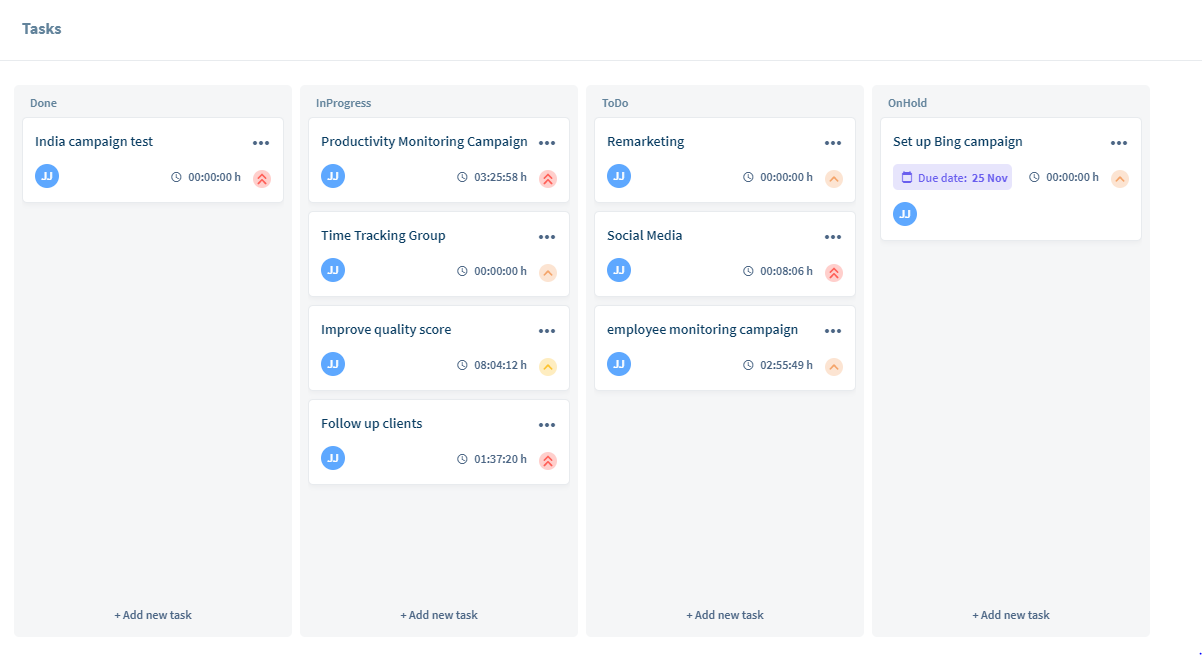Click Add new task in the OnHold column
The width and height of the screenshot is (1202, 655).
pyautogui.click(x=1010, y=614)
